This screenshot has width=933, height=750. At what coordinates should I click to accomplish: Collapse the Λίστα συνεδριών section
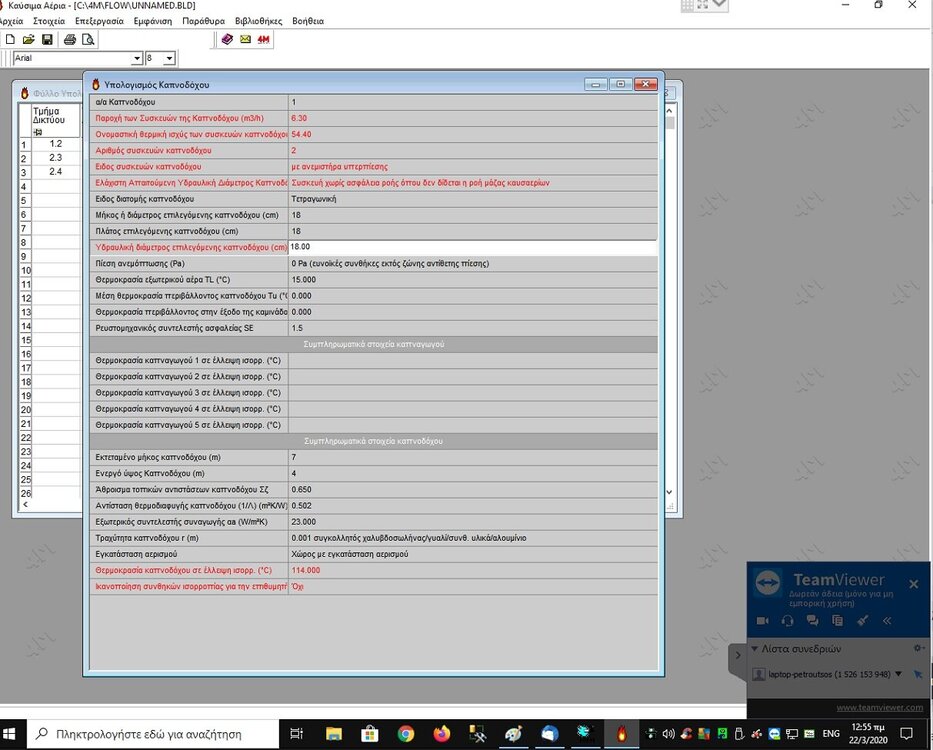755,649
